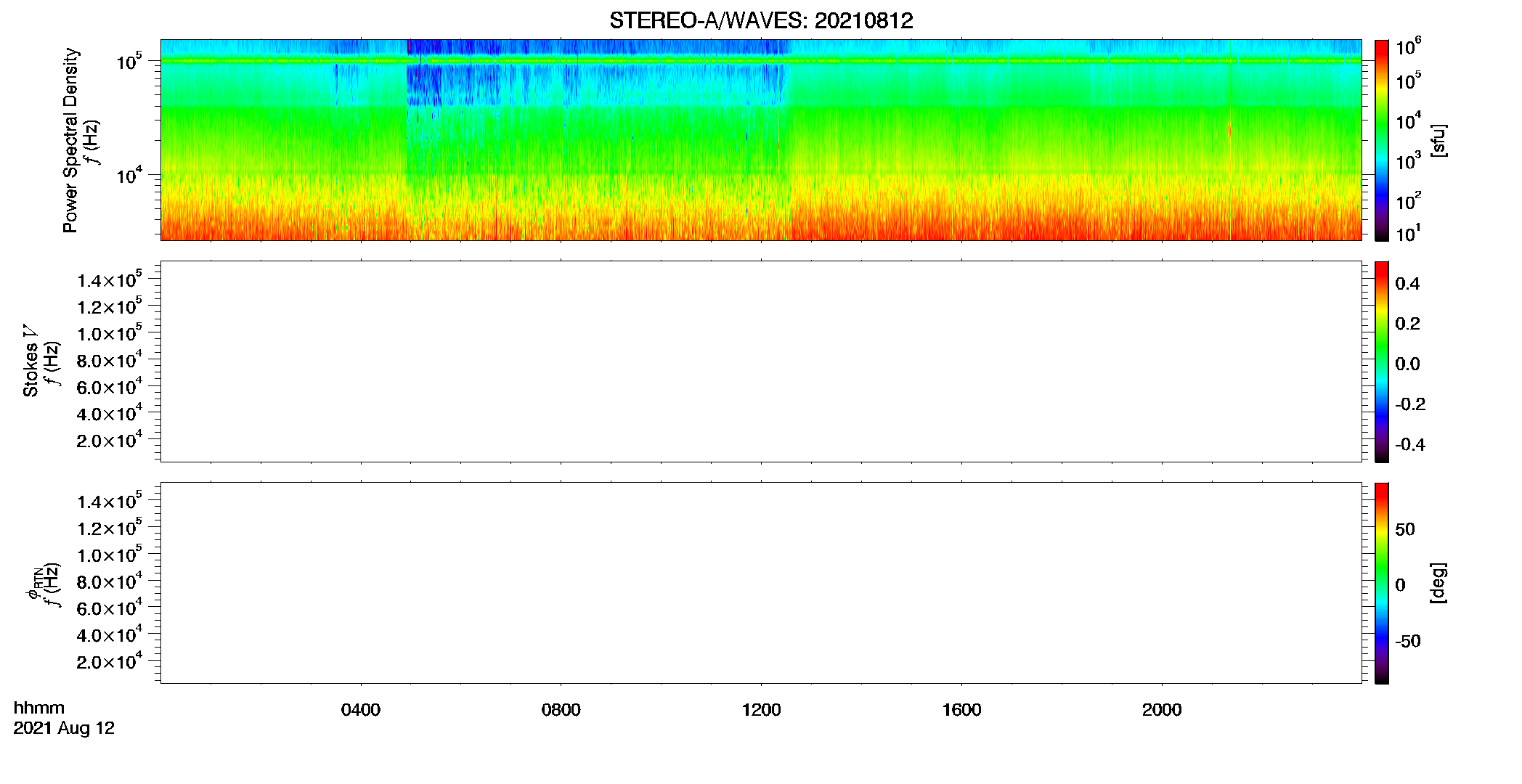
Task: Click the date label 2021 Aug 12
Action: pos(64,728)
